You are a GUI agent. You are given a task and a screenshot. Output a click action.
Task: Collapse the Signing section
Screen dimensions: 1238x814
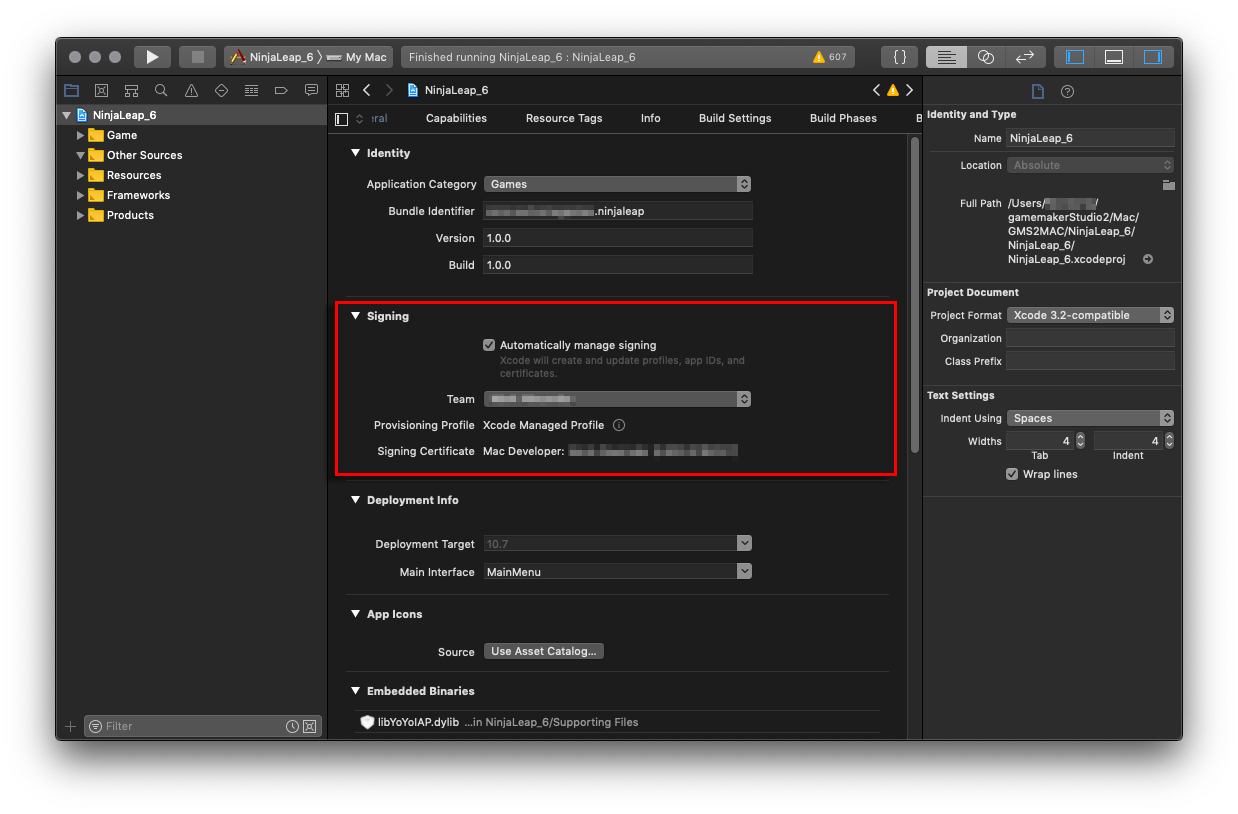355,316
